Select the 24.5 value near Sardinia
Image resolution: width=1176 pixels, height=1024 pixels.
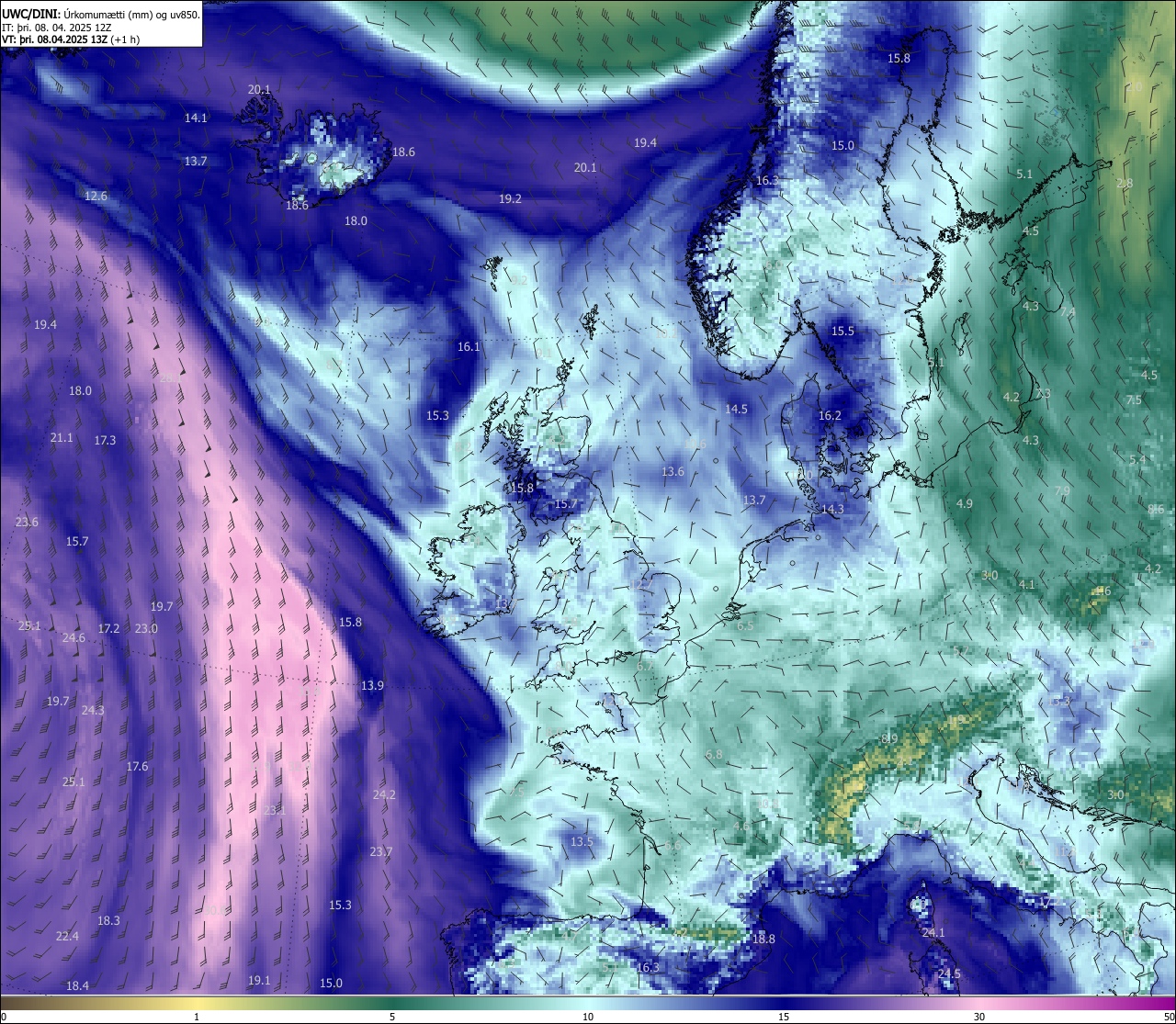coord(949,973)
